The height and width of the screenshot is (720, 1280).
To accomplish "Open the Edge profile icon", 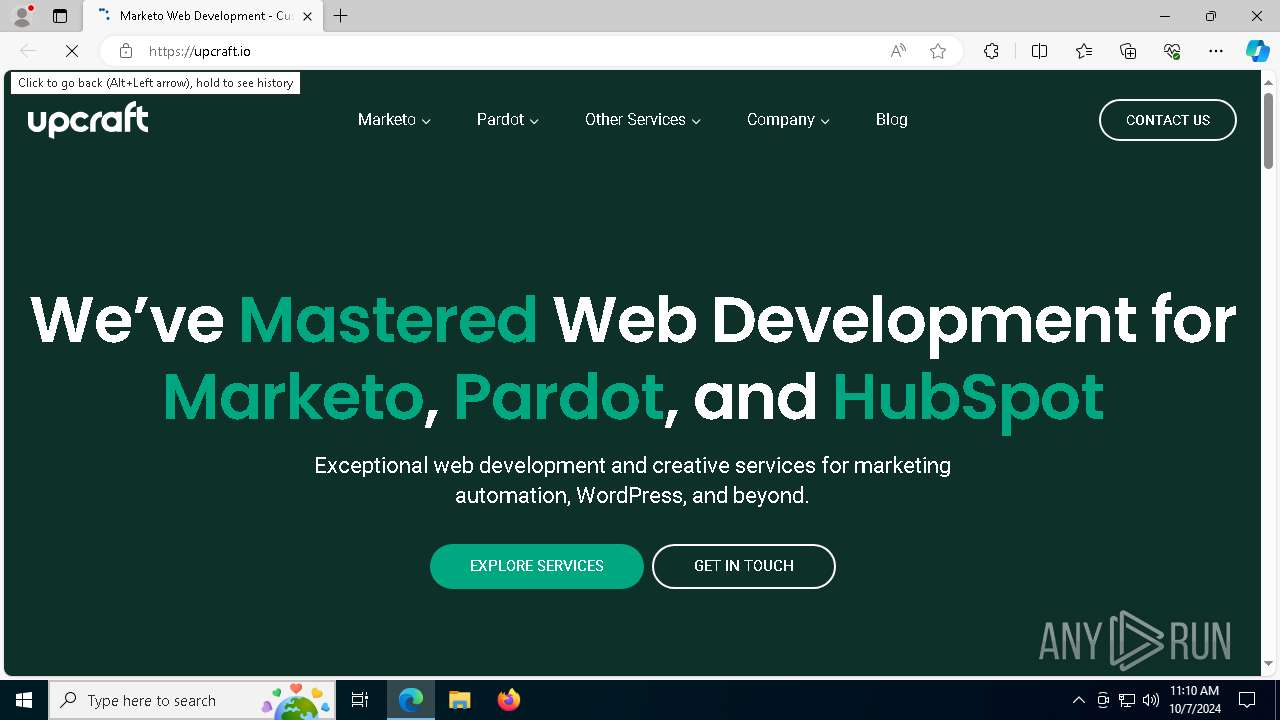I will click(22, 16).
